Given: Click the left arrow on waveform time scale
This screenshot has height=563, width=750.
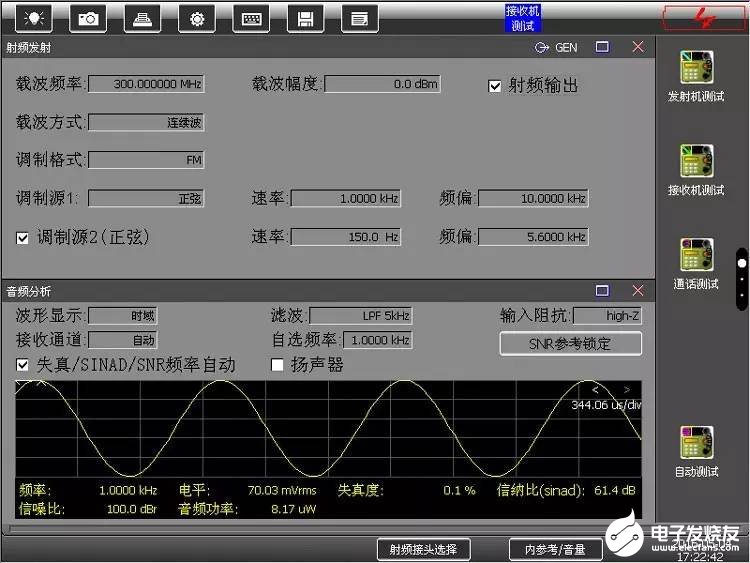Looking at the screenshot, I should [x=595, y=390].
